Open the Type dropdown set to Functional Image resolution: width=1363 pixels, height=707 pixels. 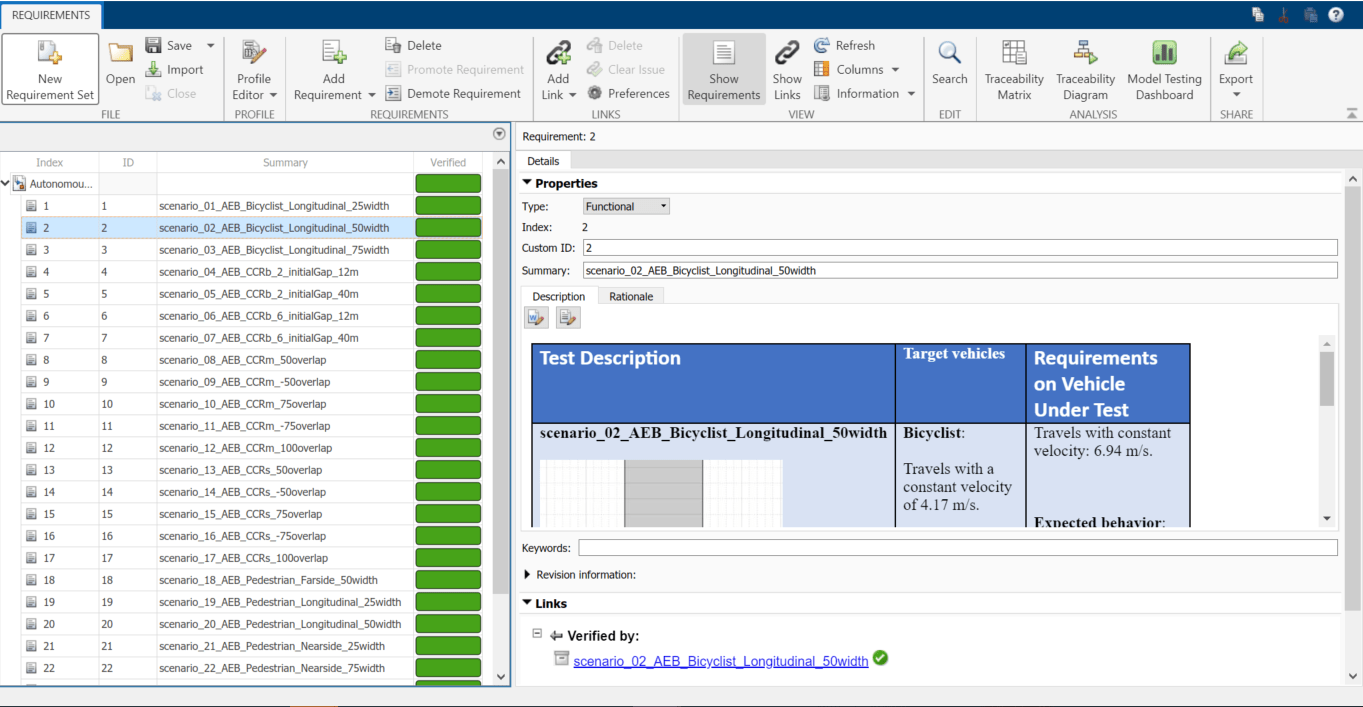pos(626,206)
